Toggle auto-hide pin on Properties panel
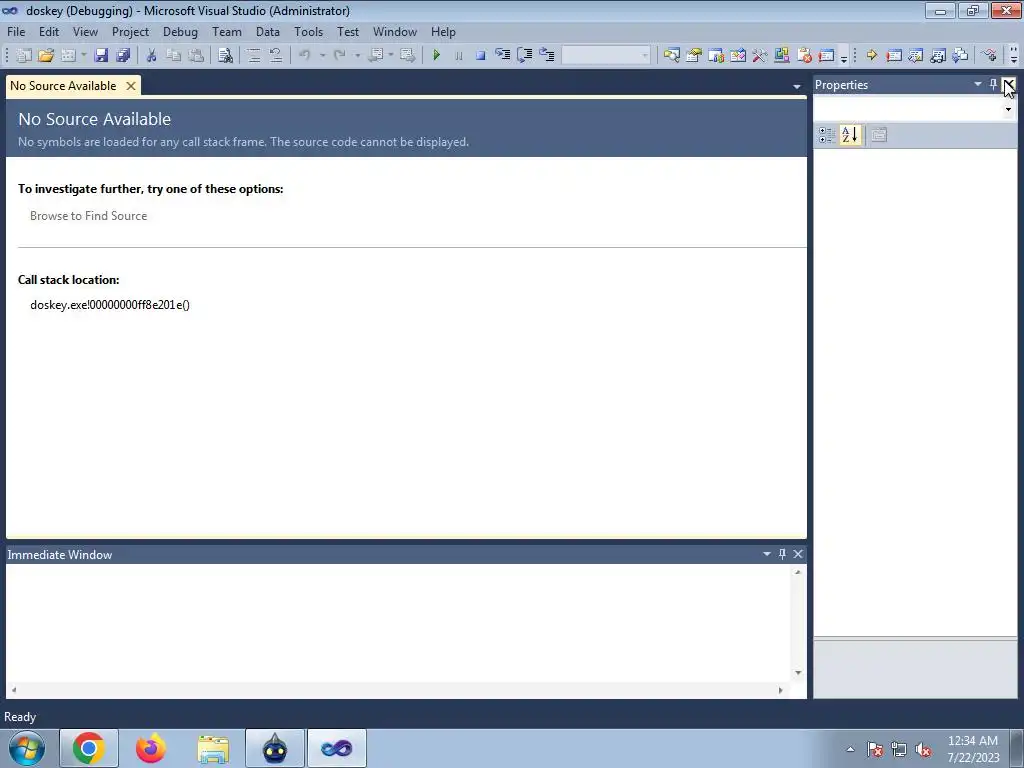Viewport: 1024px width, 768px height. click(993, 84)
